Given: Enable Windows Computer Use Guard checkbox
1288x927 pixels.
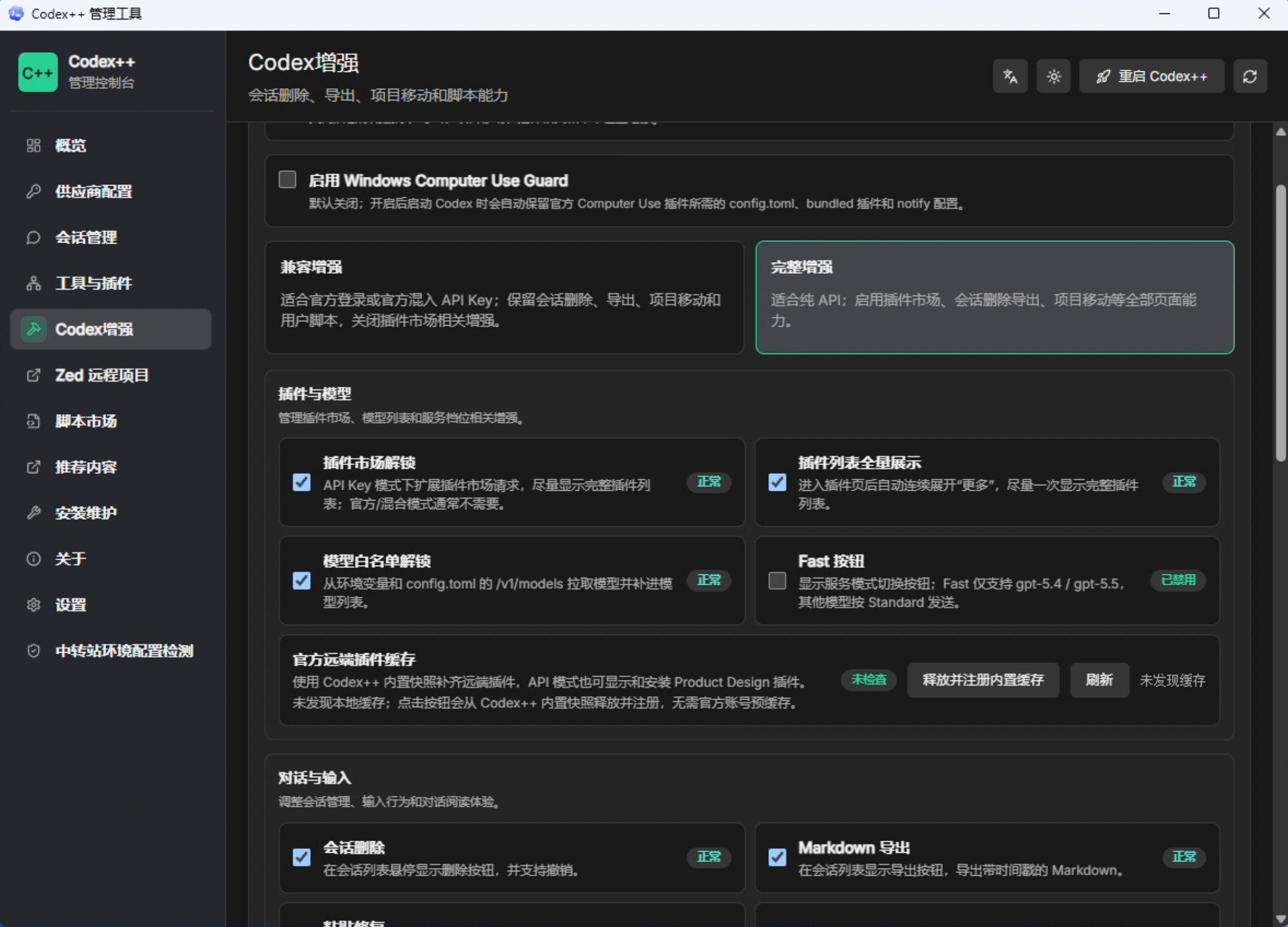Looking at the screenshot, I should coord(287,179).
